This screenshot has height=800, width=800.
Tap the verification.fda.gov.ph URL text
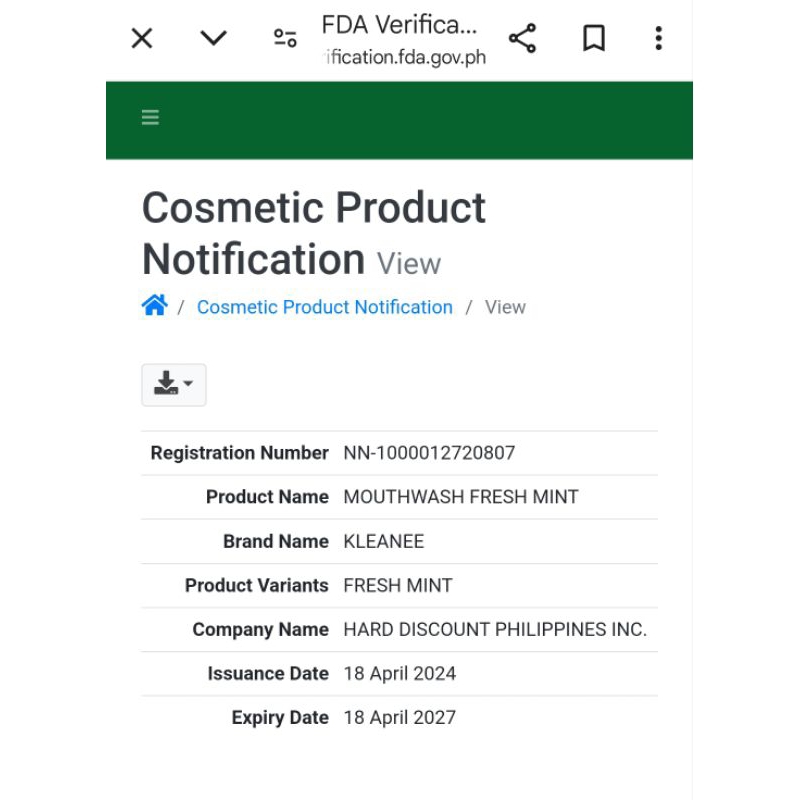[x=406, y=57]
